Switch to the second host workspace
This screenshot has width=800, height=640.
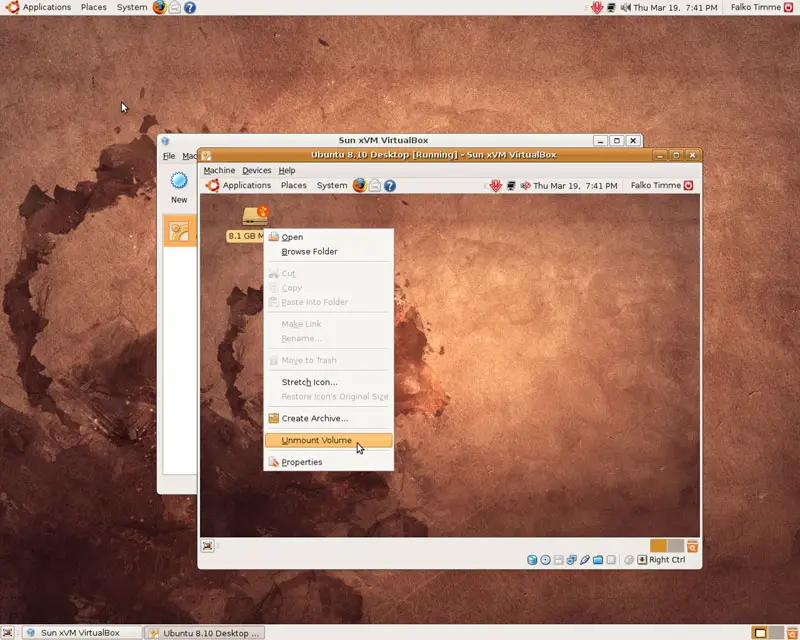pos(776,633)
